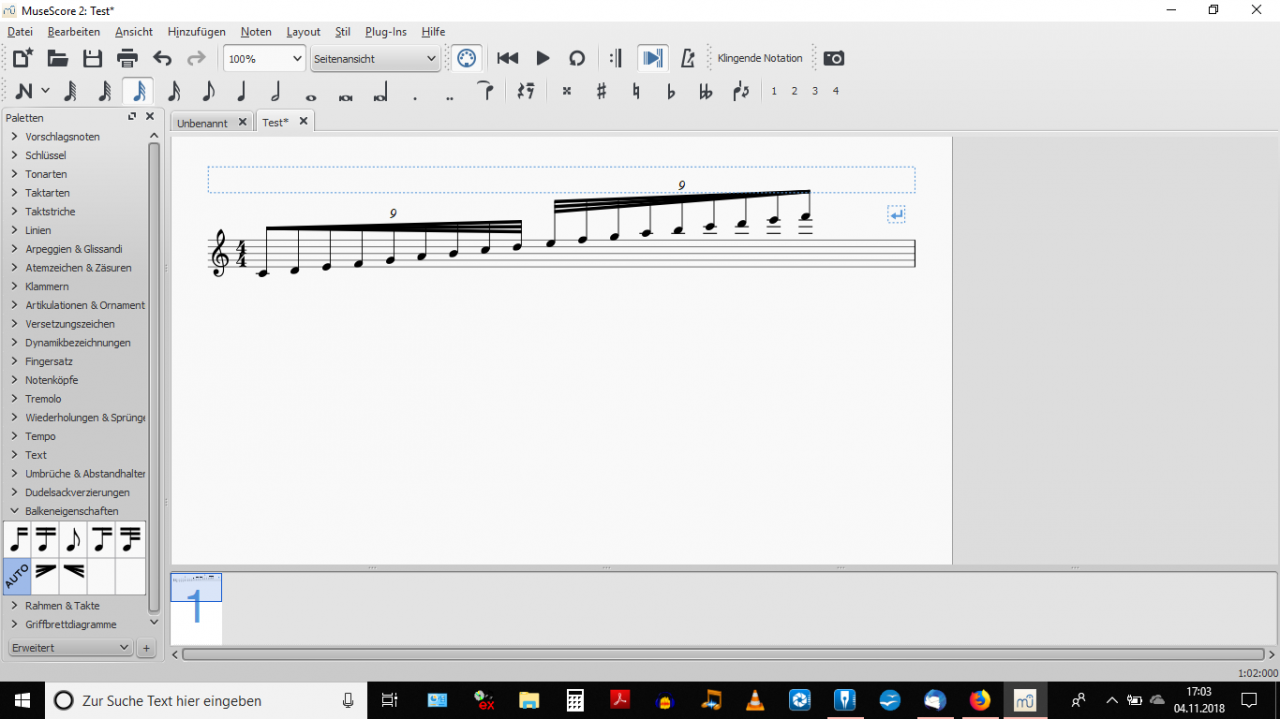
Task: Open the Datei menu
Action: [20, 32]
